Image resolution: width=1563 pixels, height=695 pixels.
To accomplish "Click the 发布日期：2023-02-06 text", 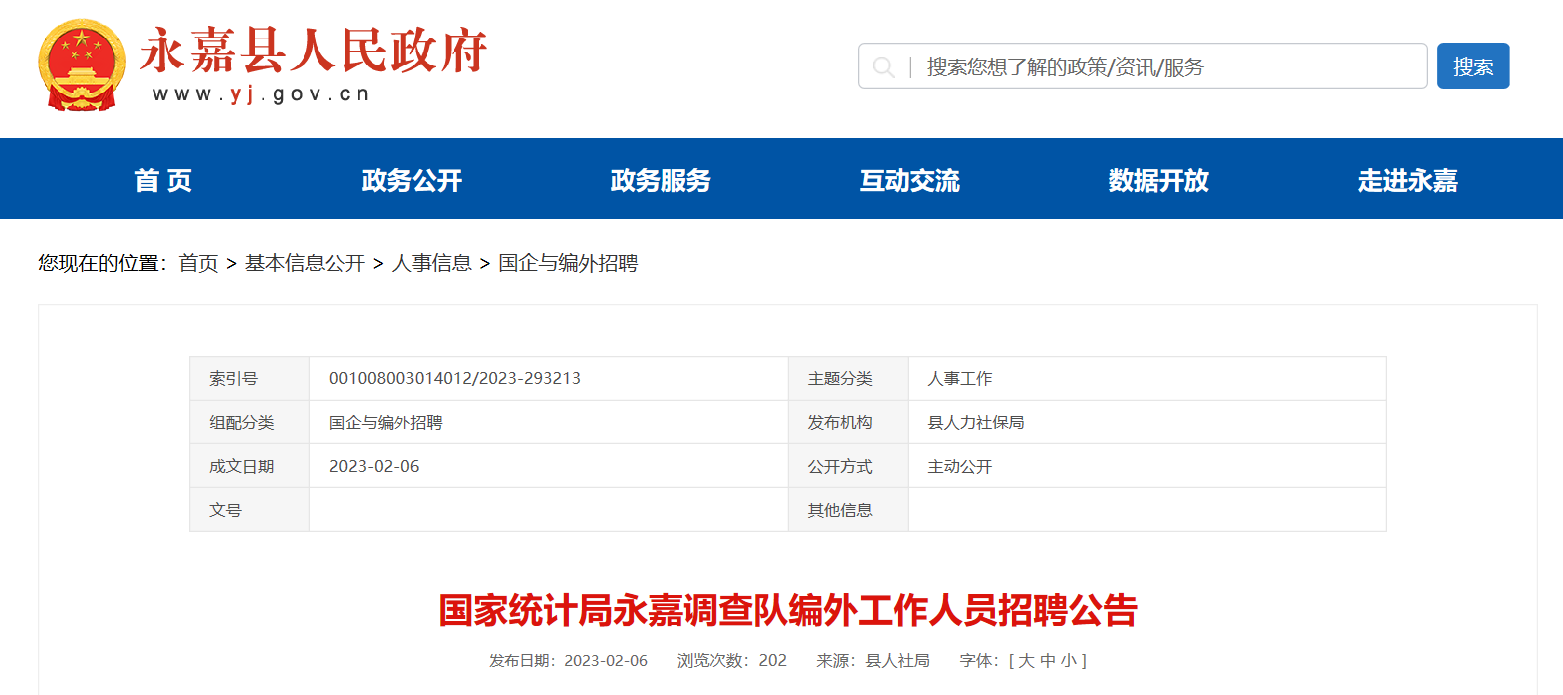I will tap(568, 660).
